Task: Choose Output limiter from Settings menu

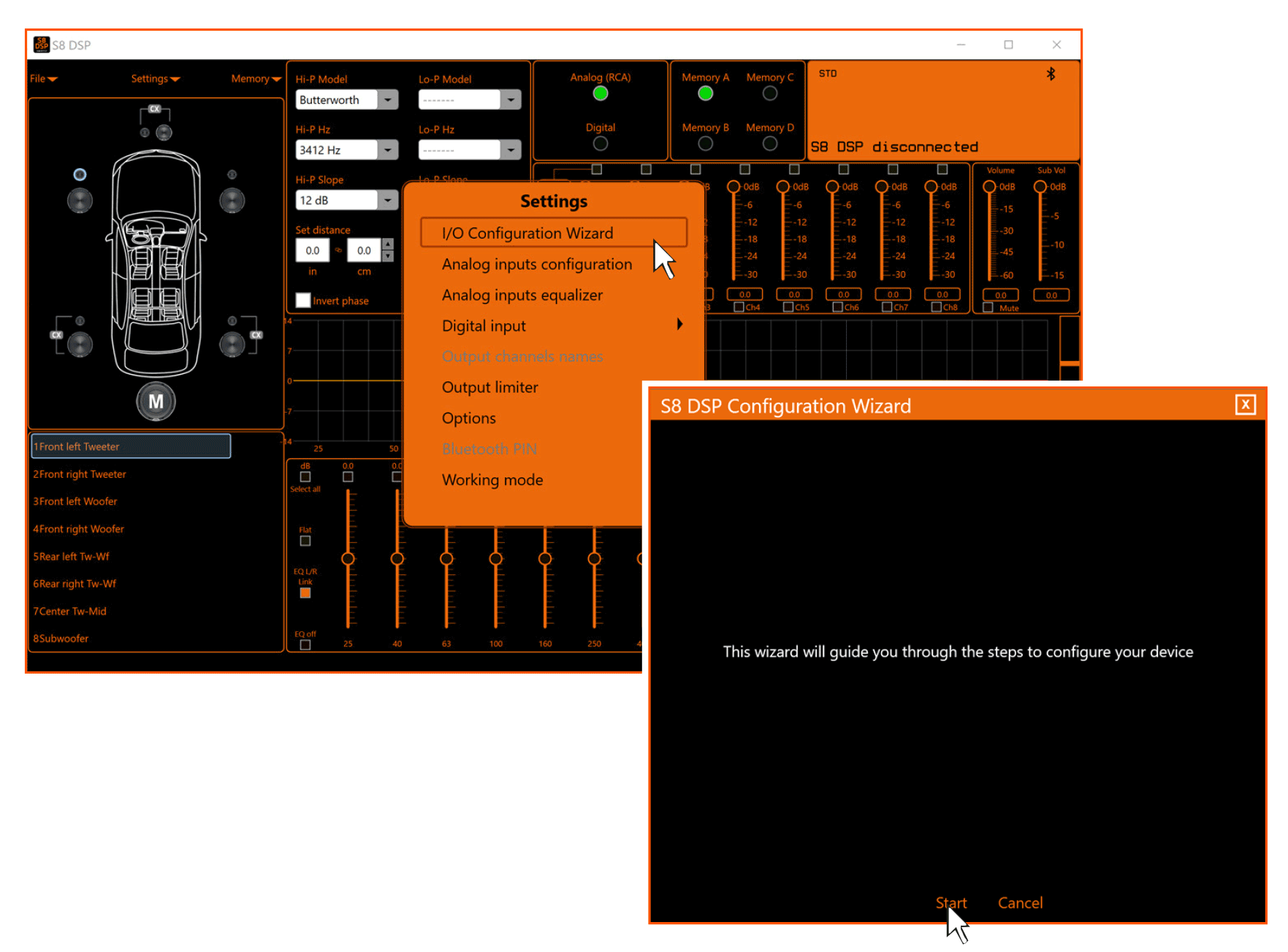Action: (x=489, y=387)
